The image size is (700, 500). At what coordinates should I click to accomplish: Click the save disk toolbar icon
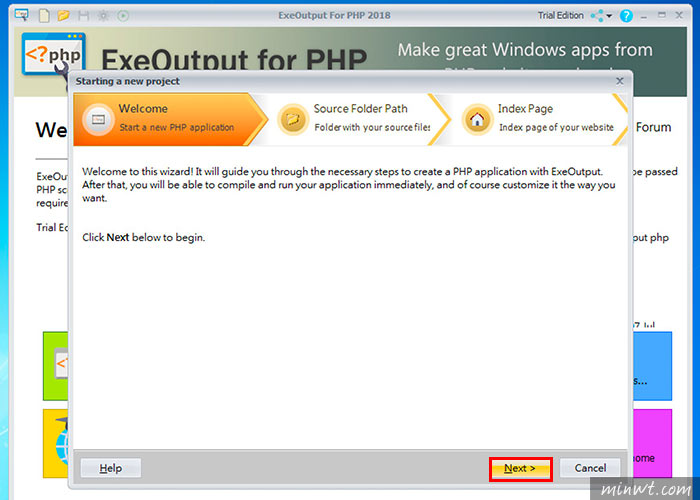[83, 16]
